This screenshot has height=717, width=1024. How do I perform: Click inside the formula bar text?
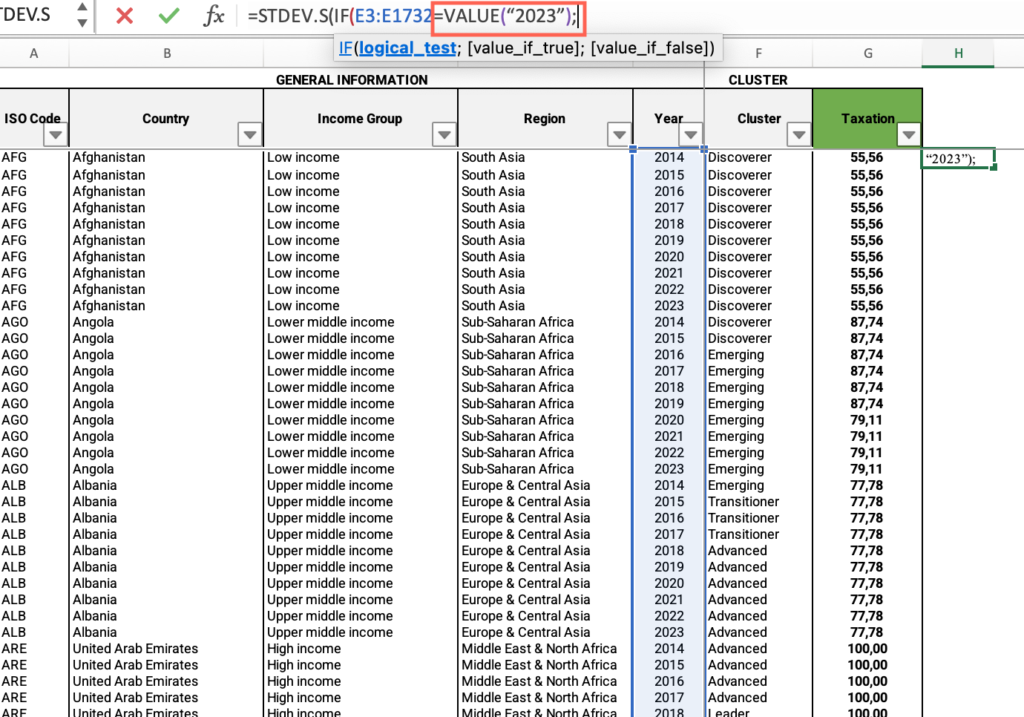pyautogui.click(x=411, y=16)
